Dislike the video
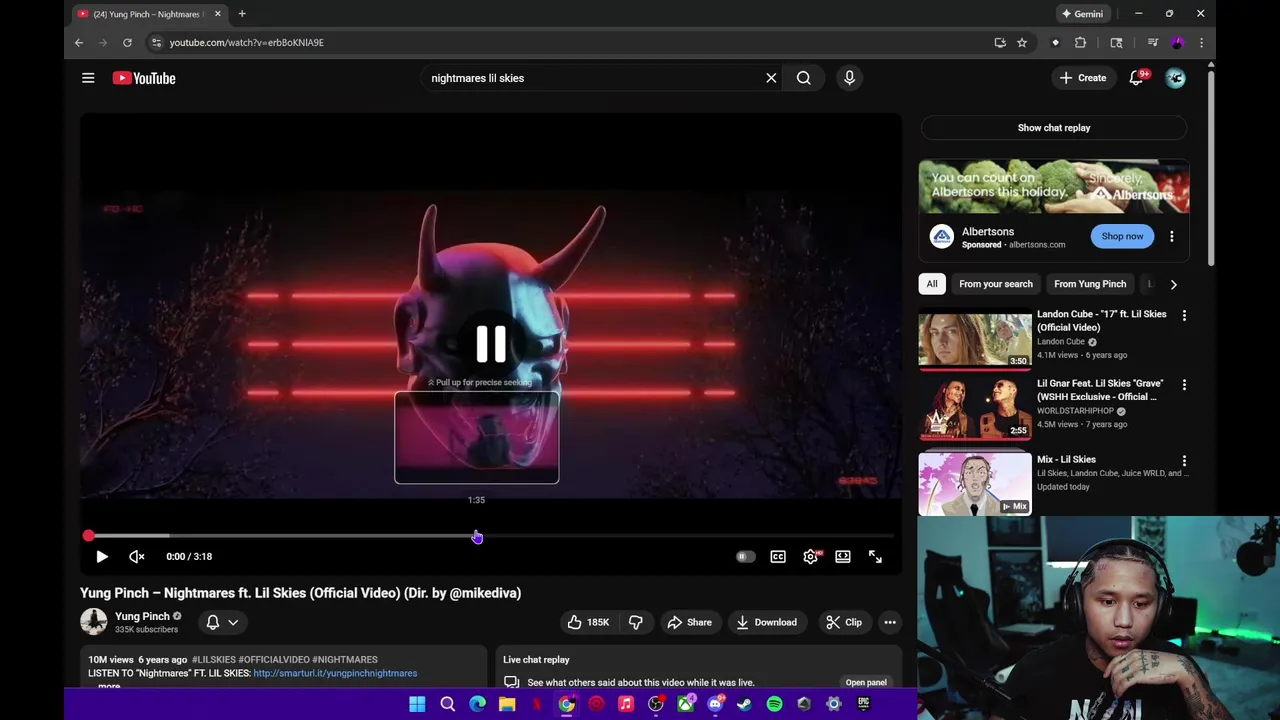The width and height of the screenshot is (1280, 720). tap(635, 622)
